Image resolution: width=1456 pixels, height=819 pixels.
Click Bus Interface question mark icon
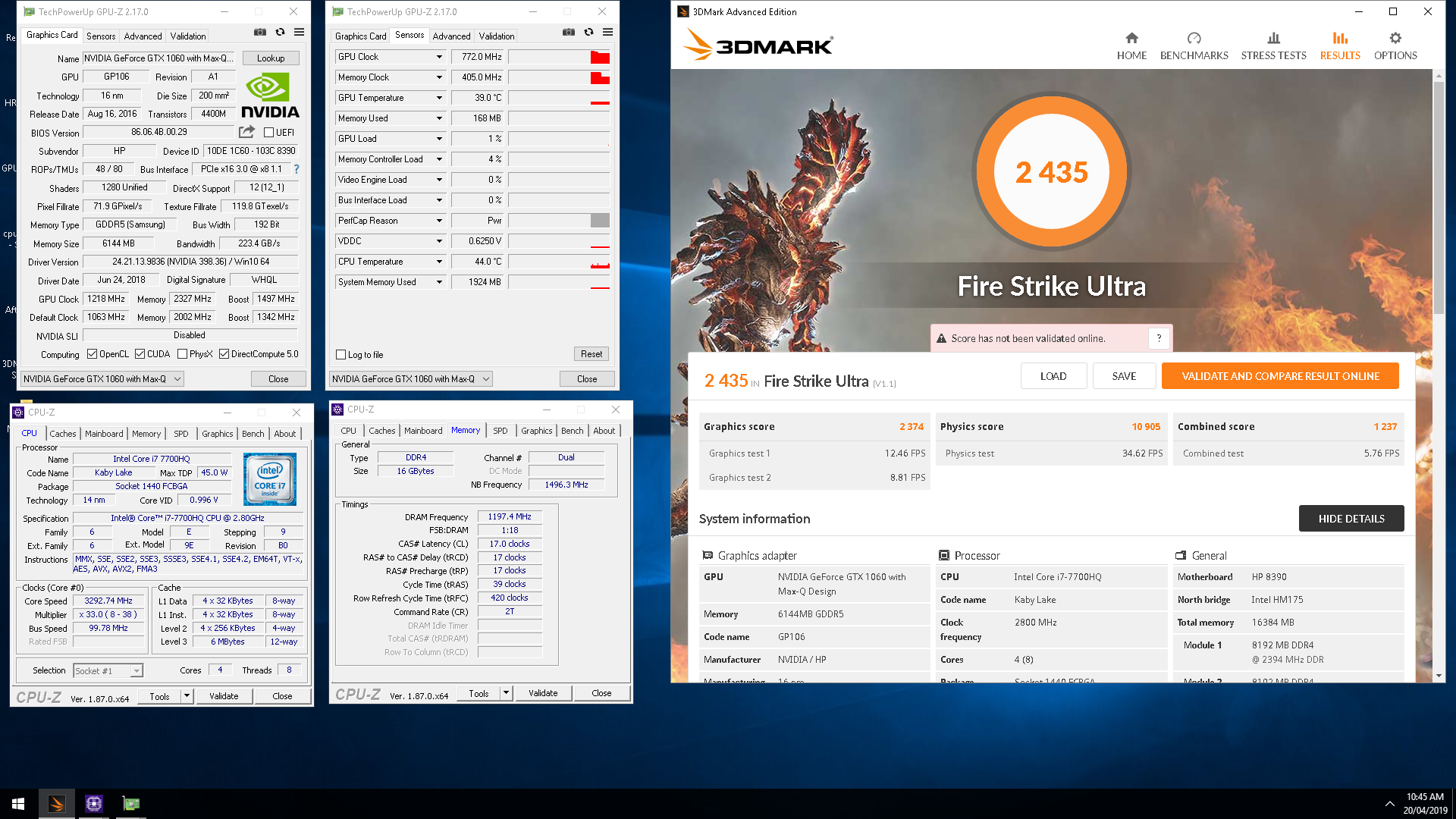[297, 169]
